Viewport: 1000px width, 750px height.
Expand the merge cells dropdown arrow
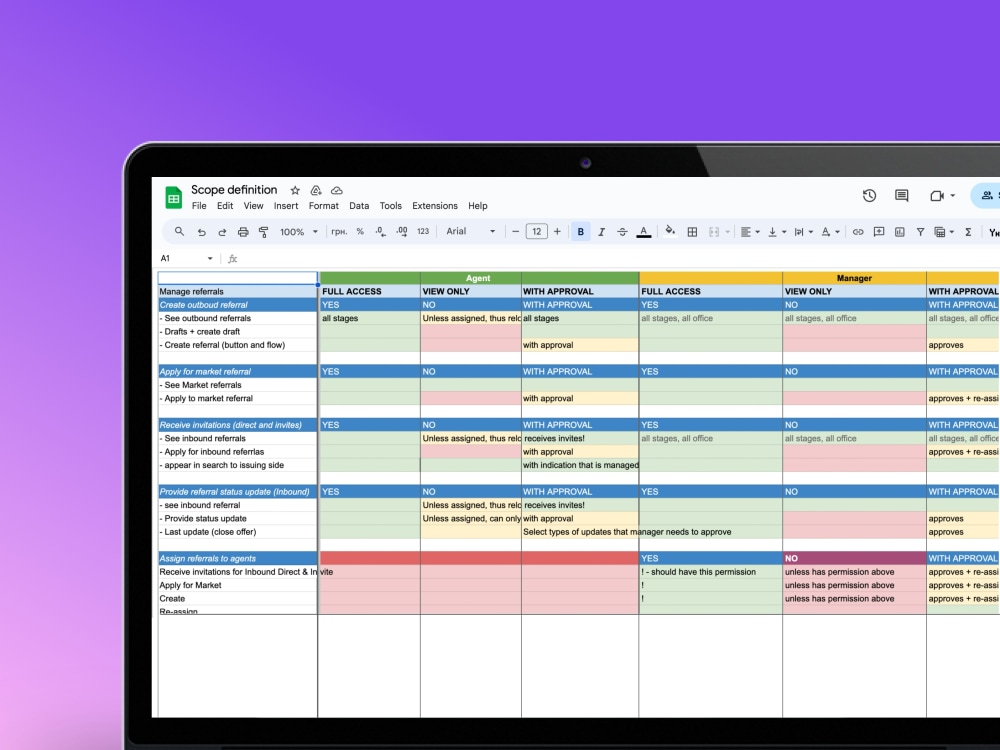(x=728, y=232)
